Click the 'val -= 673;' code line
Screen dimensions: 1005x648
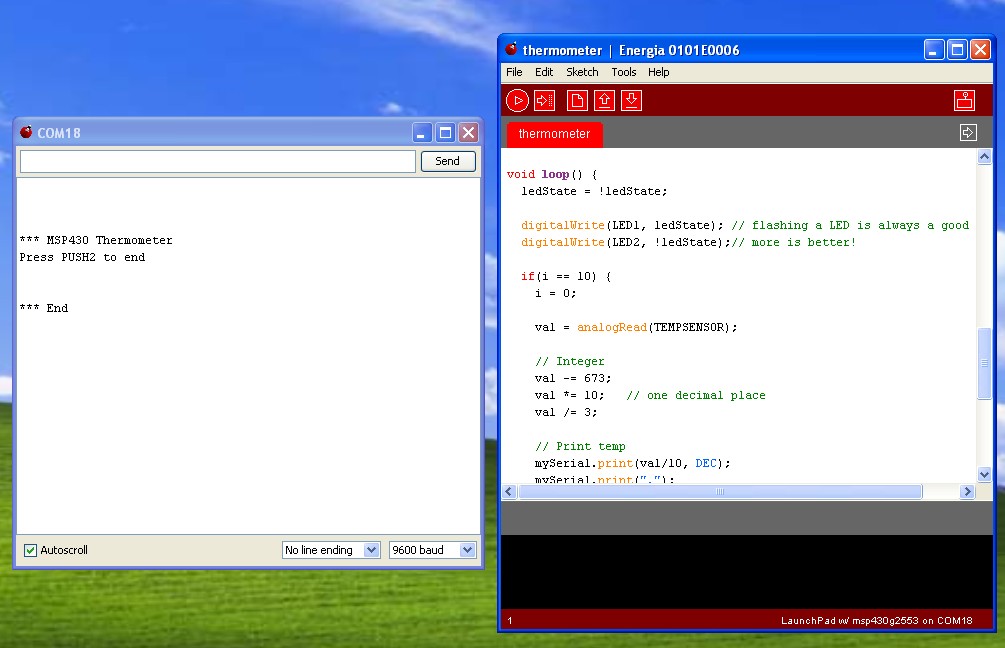coord(573,378)
